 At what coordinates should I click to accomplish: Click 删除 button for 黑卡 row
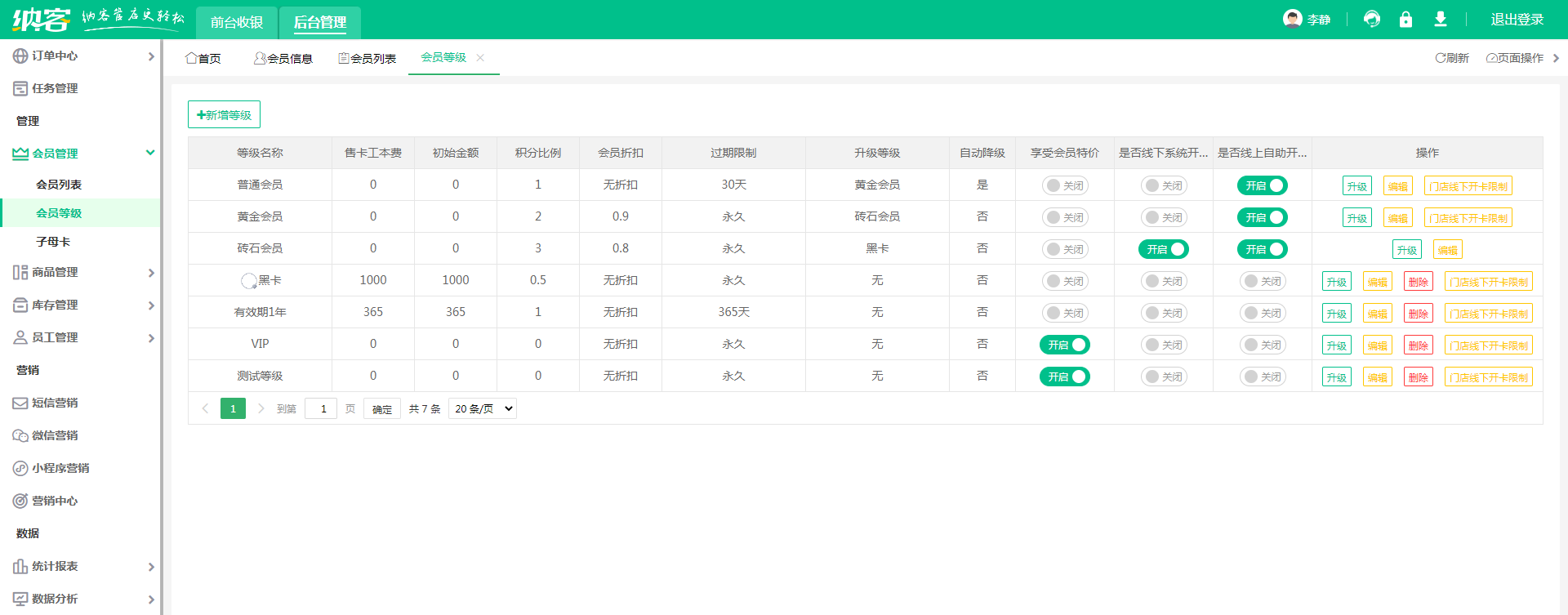click(1419, 282)
